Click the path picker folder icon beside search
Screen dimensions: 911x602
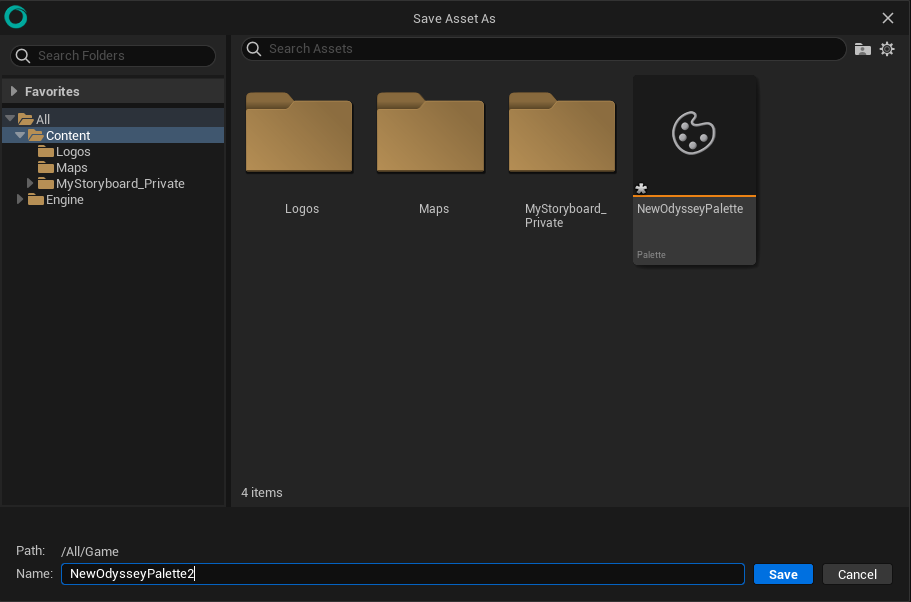pyautogui.click(x=862, y=48)
